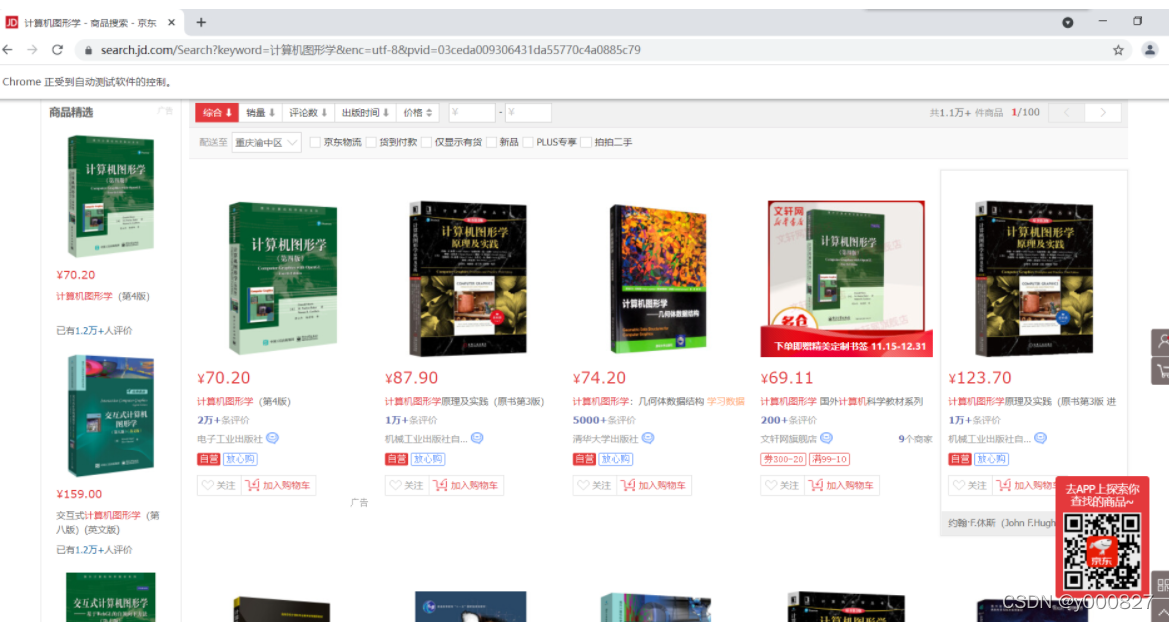Viewport: 1169px width, 622px height.
Task: Click chat icon next to 电子工业出版社
Action: [272, 439]
